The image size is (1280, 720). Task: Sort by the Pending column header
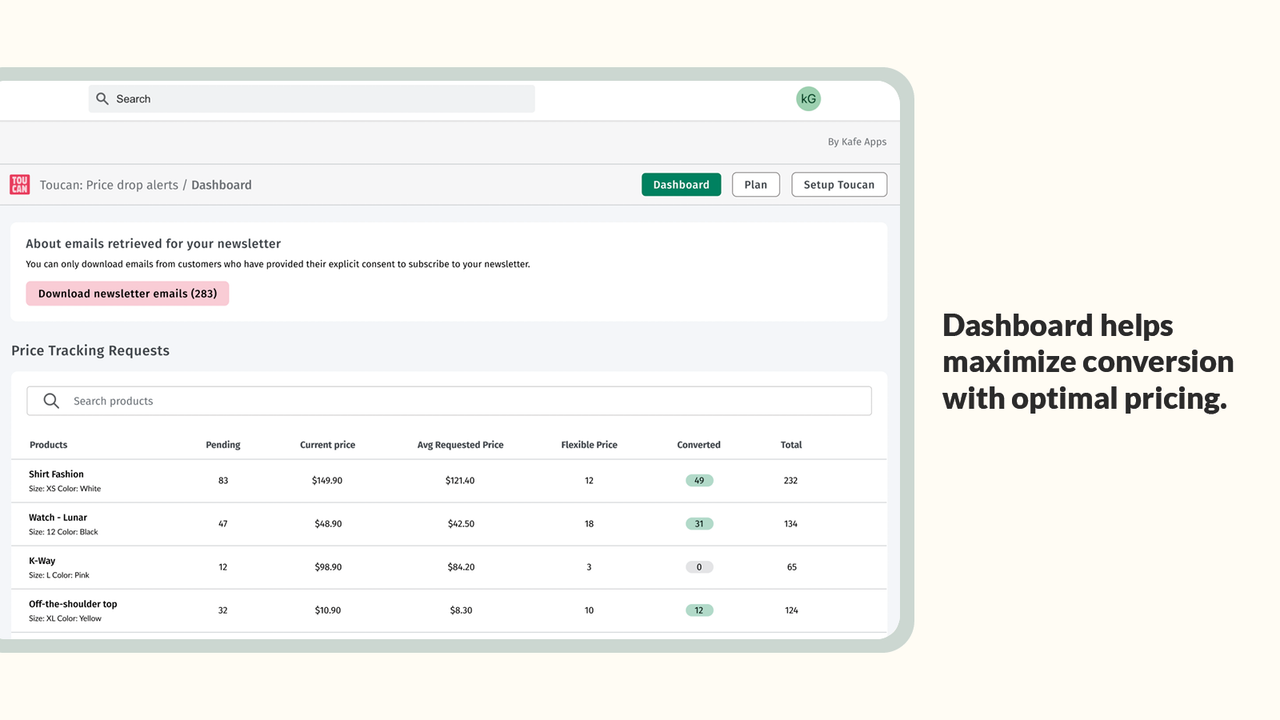(x=223, y=445)
